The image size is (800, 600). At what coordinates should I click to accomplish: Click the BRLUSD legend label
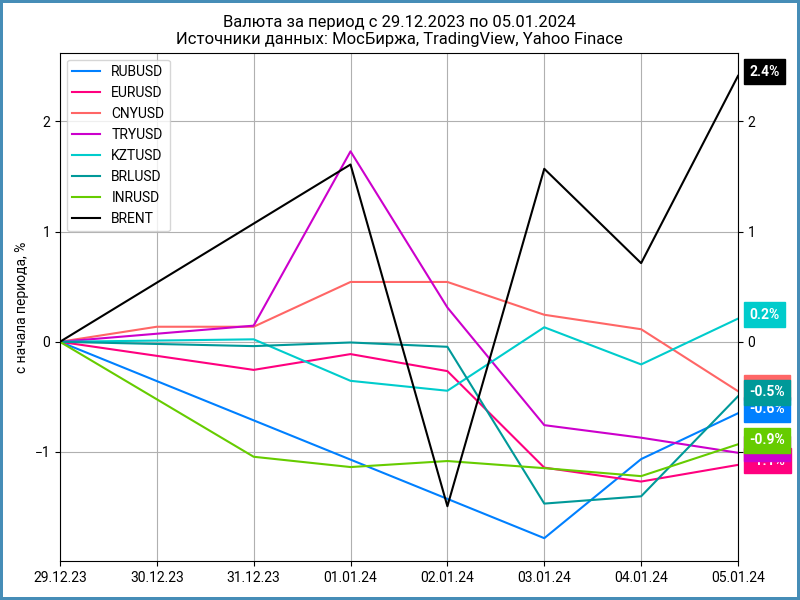136,176
